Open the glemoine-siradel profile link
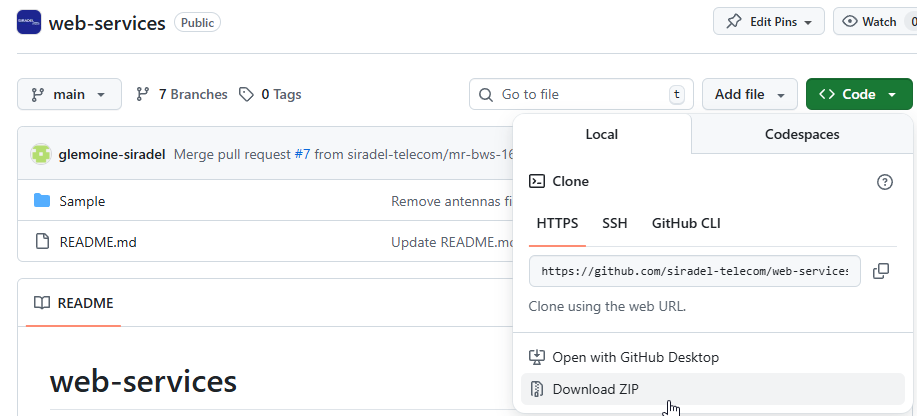Screen dimensions: 917x416 point(112,154)
